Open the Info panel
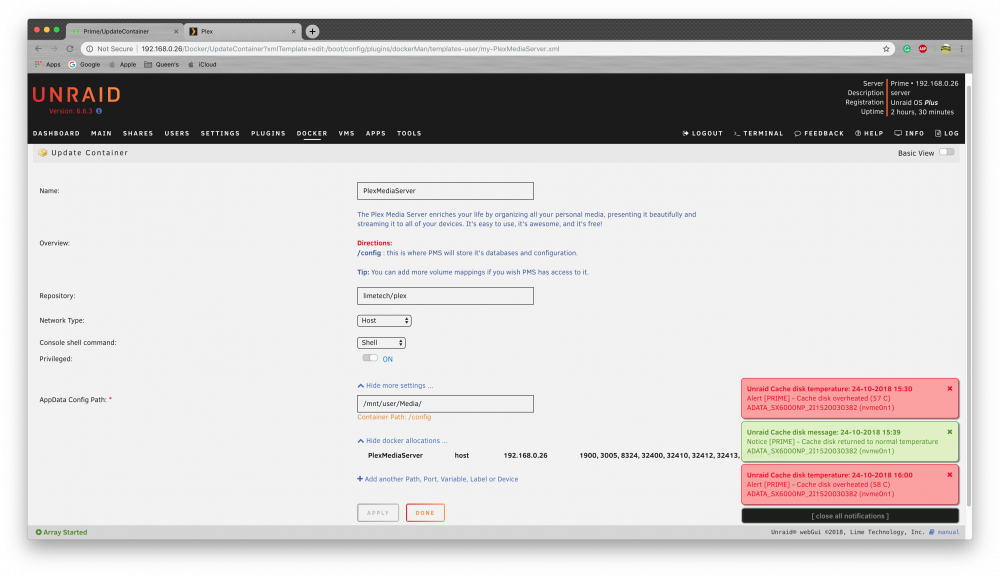 coord(909,133)
